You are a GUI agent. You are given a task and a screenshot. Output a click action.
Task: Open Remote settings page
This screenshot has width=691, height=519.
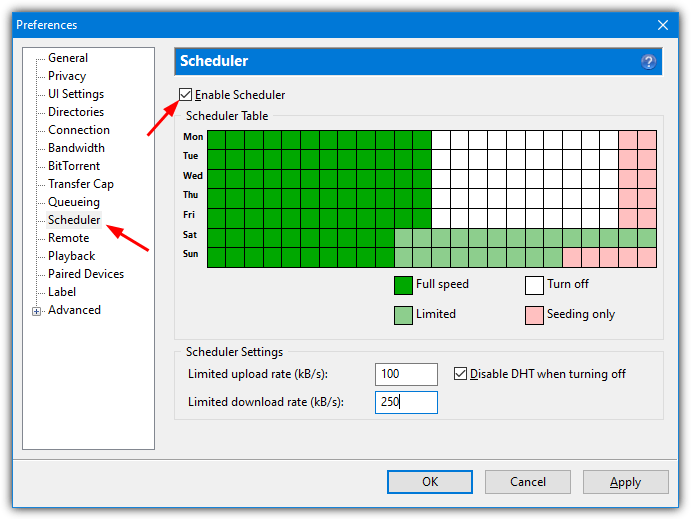pyautogui.click(x=68, y=238)
